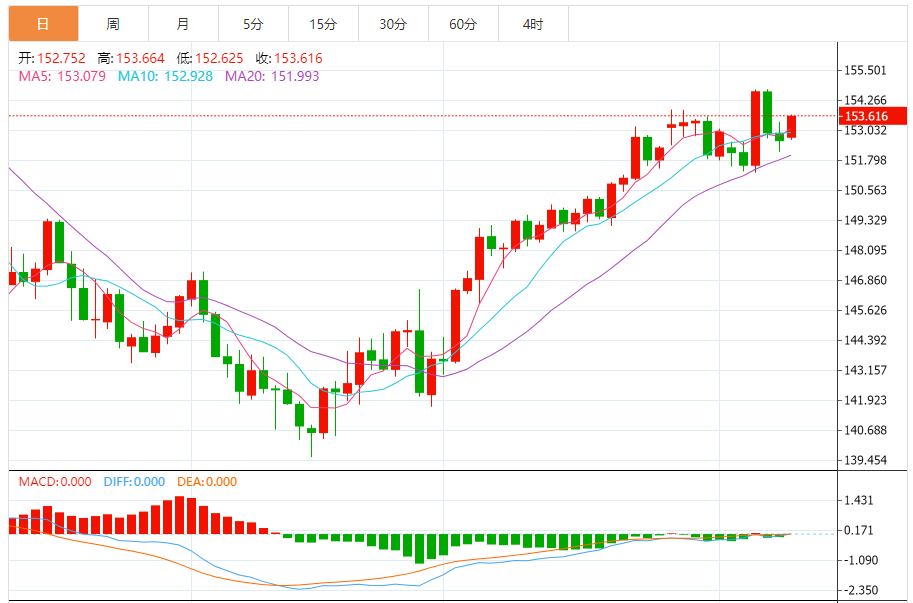The image size is (913, 603).
Task: Click the 收:153.616 close price value
Action: click(289, 58)
